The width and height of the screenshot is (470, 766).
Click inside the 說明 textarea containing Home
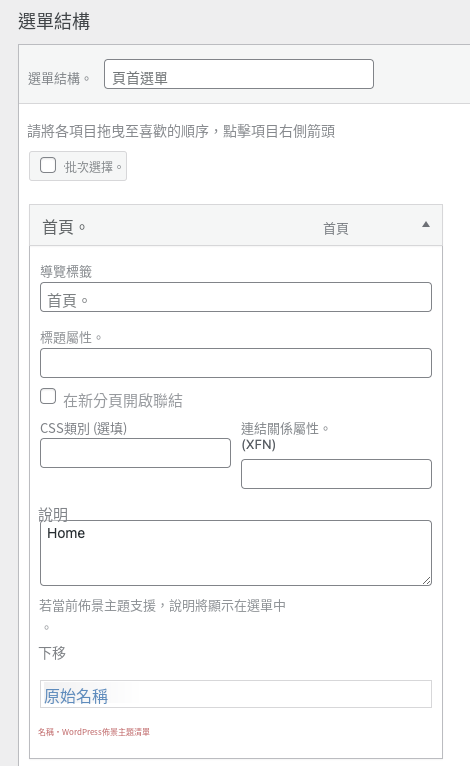pyautogui.click(x=236, y=553)
